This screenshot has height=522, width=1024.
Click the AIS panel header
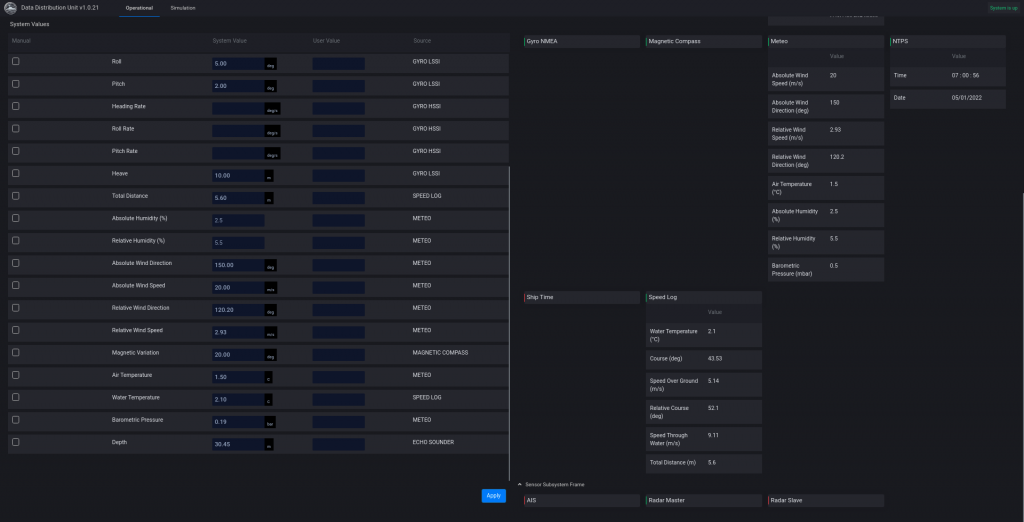click(581, 500)
